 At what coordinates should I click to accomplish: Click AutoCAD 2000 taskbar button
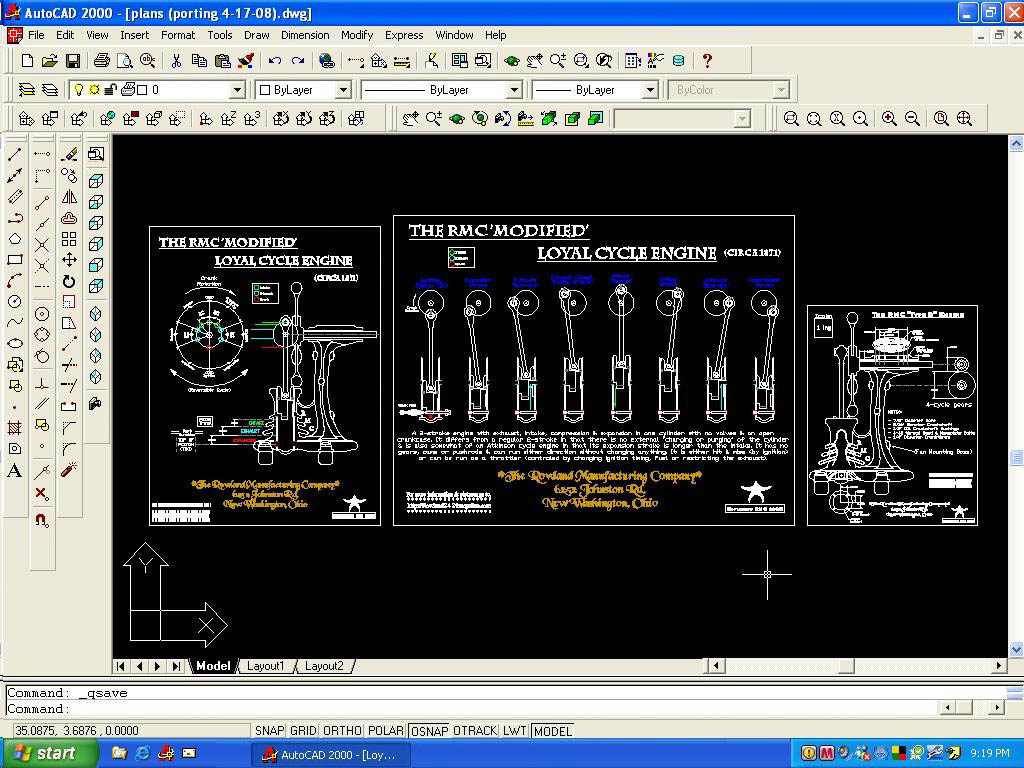(x=330, y=754)
